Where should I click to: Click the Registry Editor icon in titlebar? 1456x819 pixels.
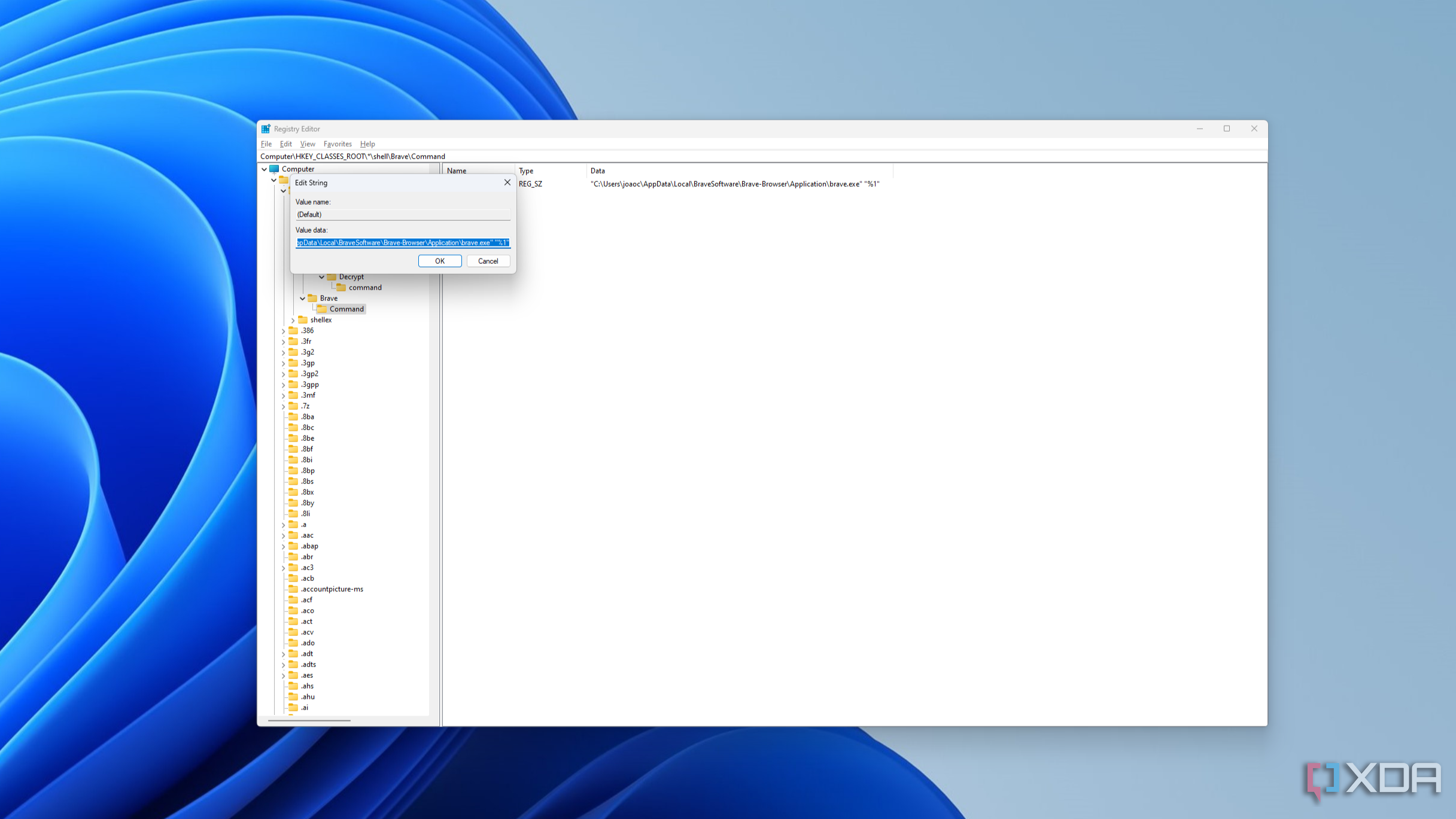tap(265, 128)
